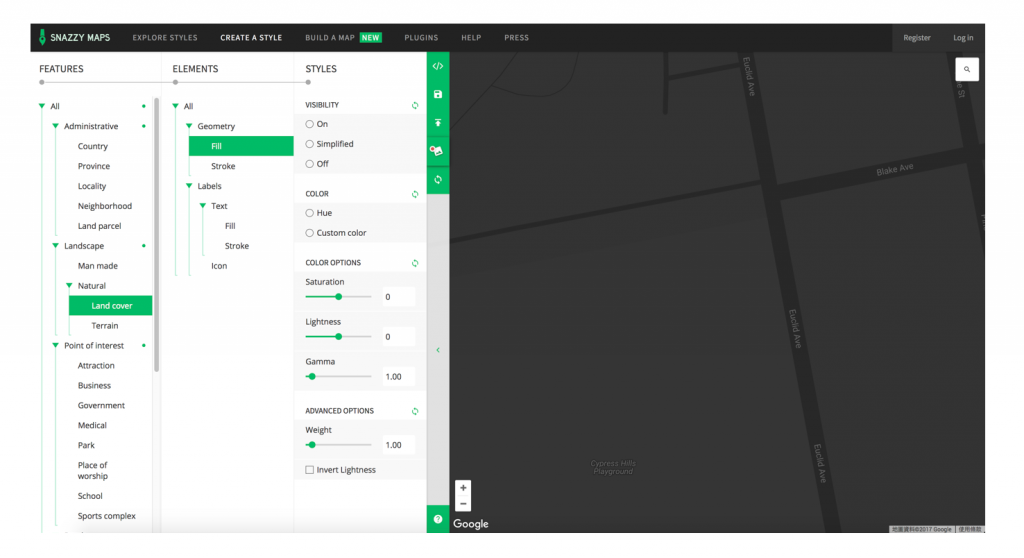
Task: Select visibility Simplified radio button
Action: coord(310,144)
